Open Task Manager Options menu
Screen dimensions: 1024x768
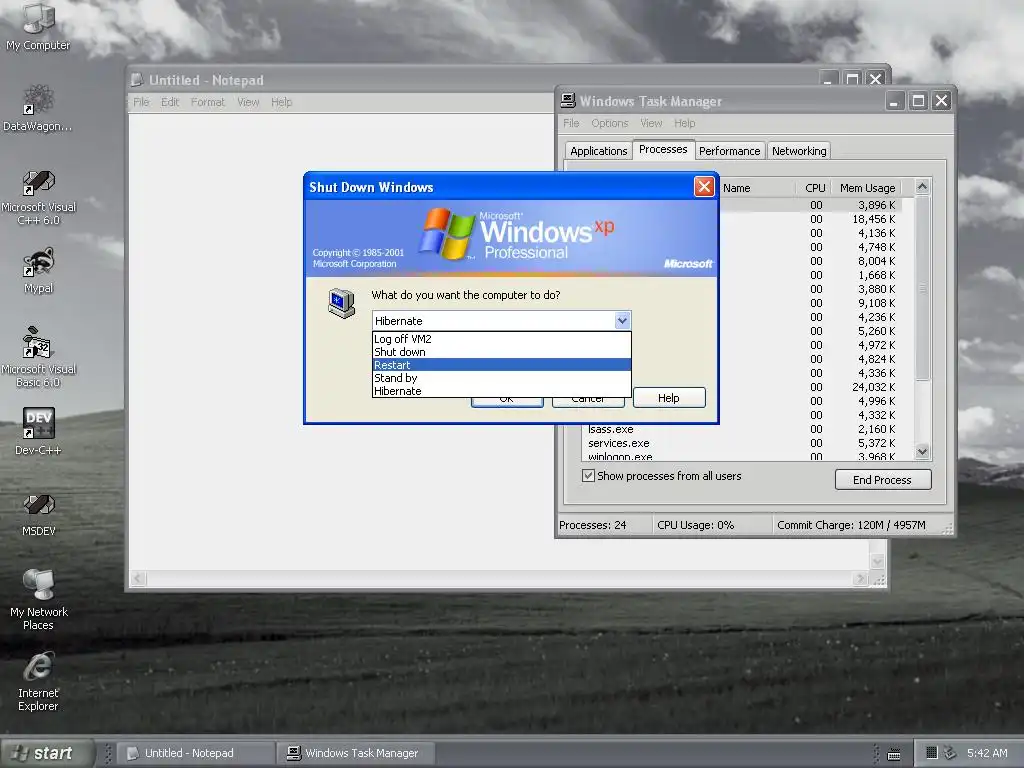pos(609,123)
